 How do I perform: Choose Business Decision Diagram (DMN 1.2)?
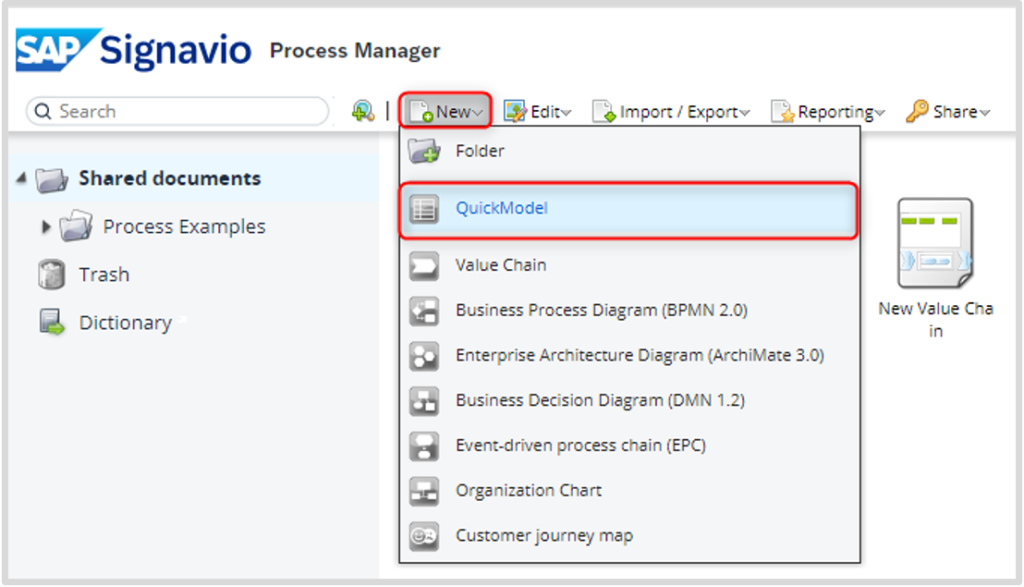630,400
